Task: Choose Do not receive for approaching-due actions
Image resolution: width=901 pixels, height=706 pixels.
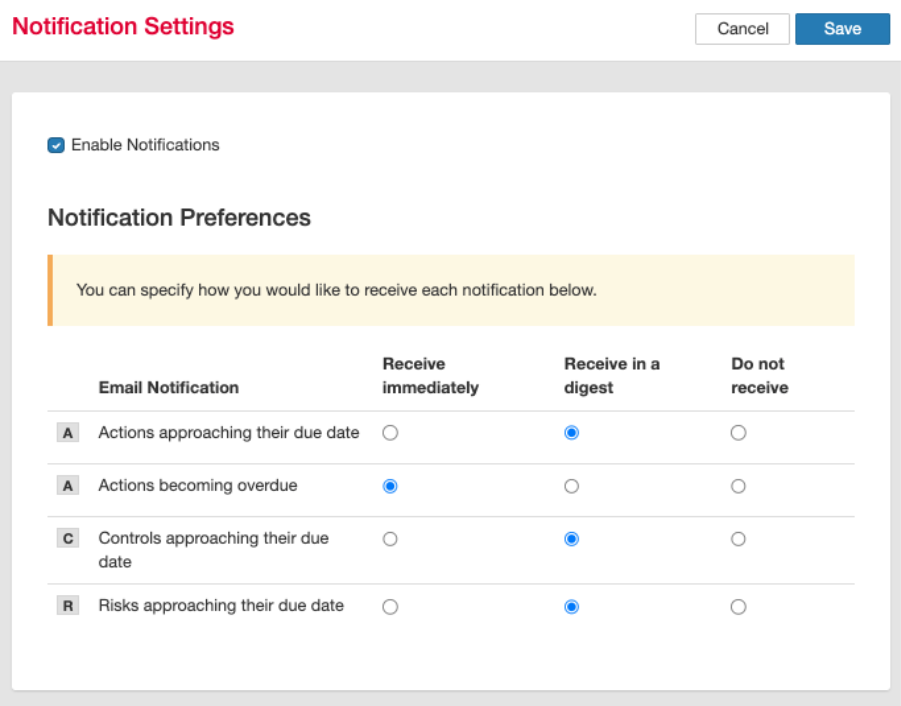Action: click(x=738, y=433)
